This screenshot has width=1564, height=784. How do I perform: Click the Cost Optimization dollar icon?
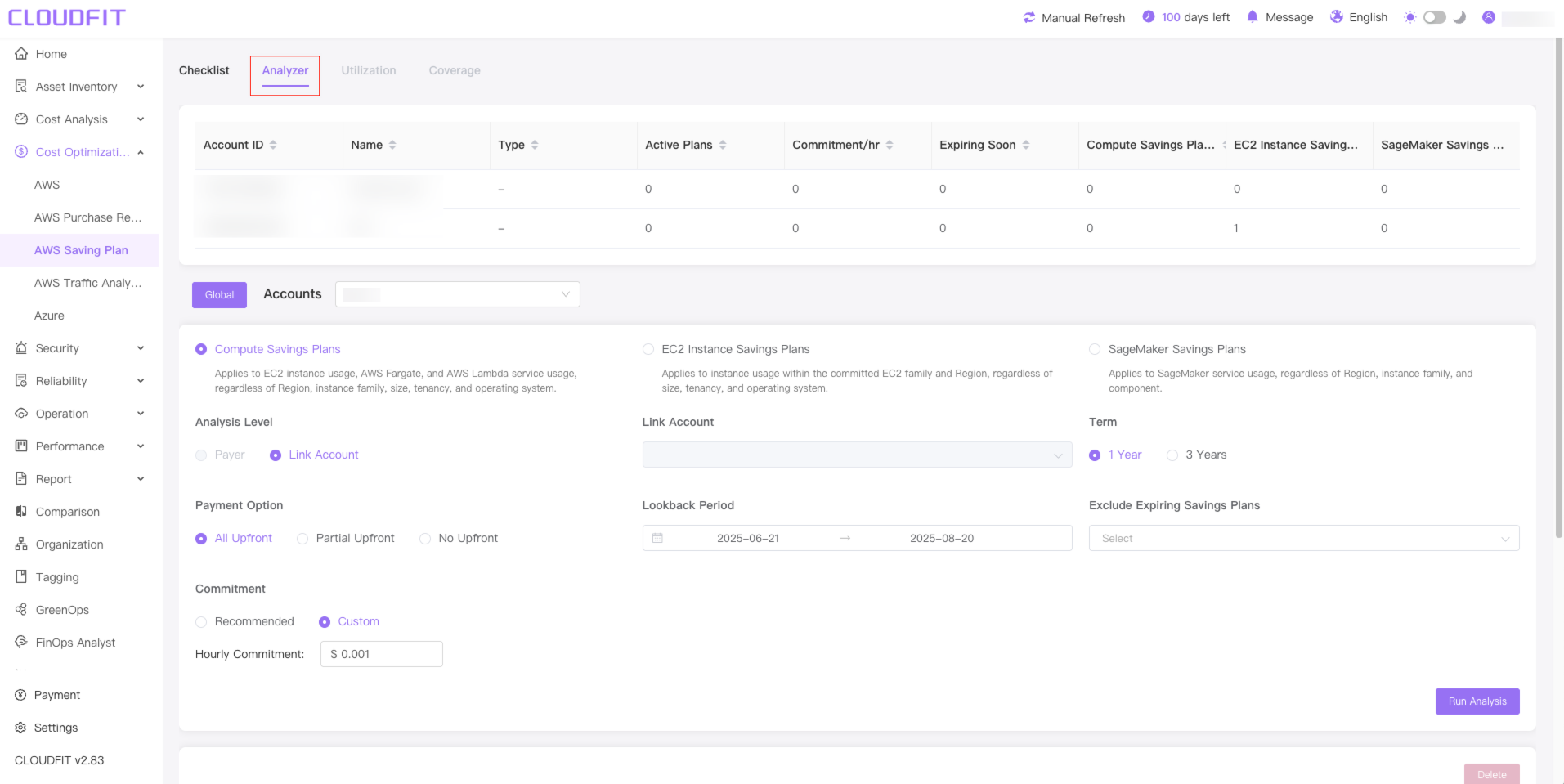coord(21,152)
